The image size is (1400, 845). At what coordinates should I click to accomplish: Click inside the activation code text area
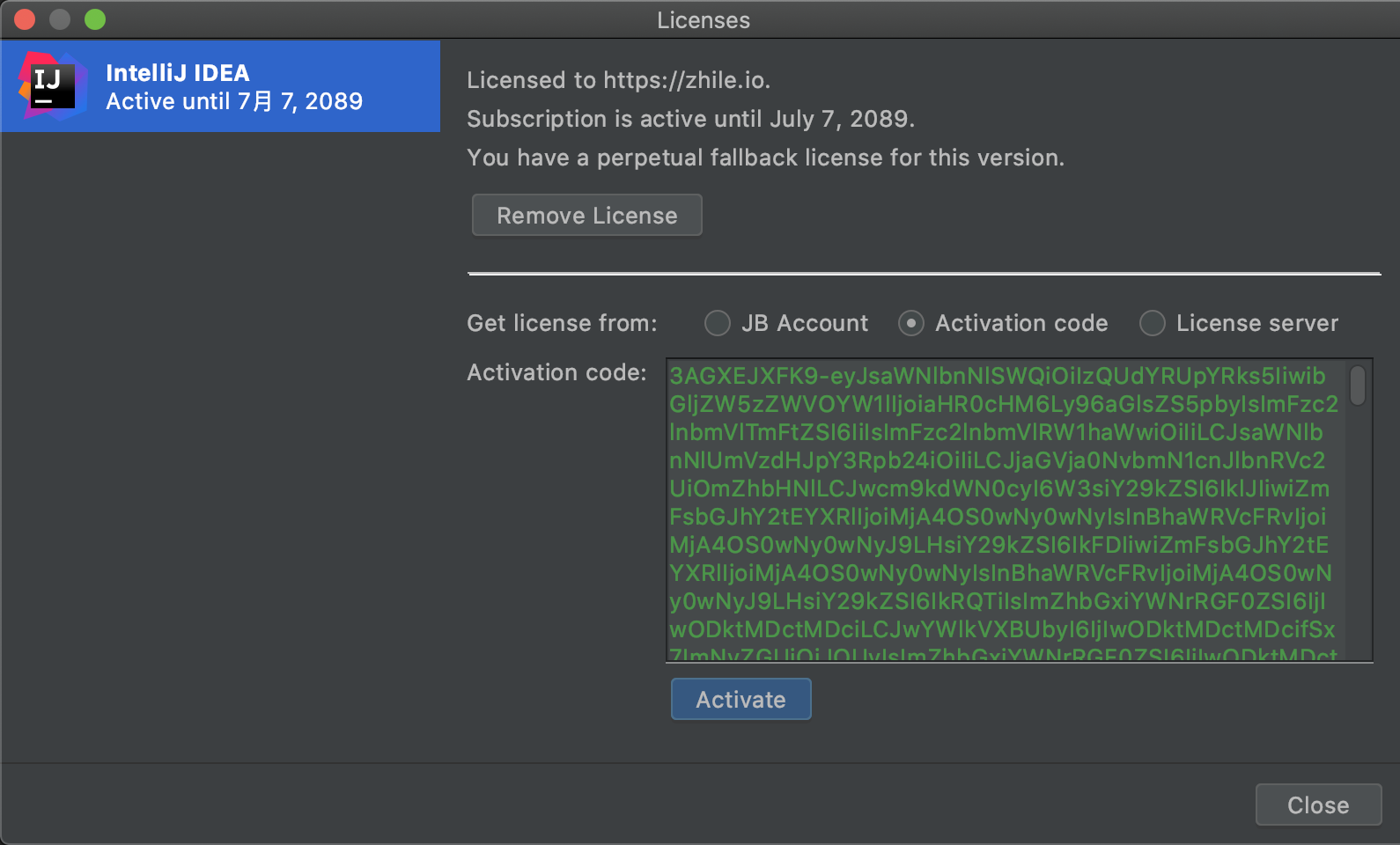(x=1004, y=511)
